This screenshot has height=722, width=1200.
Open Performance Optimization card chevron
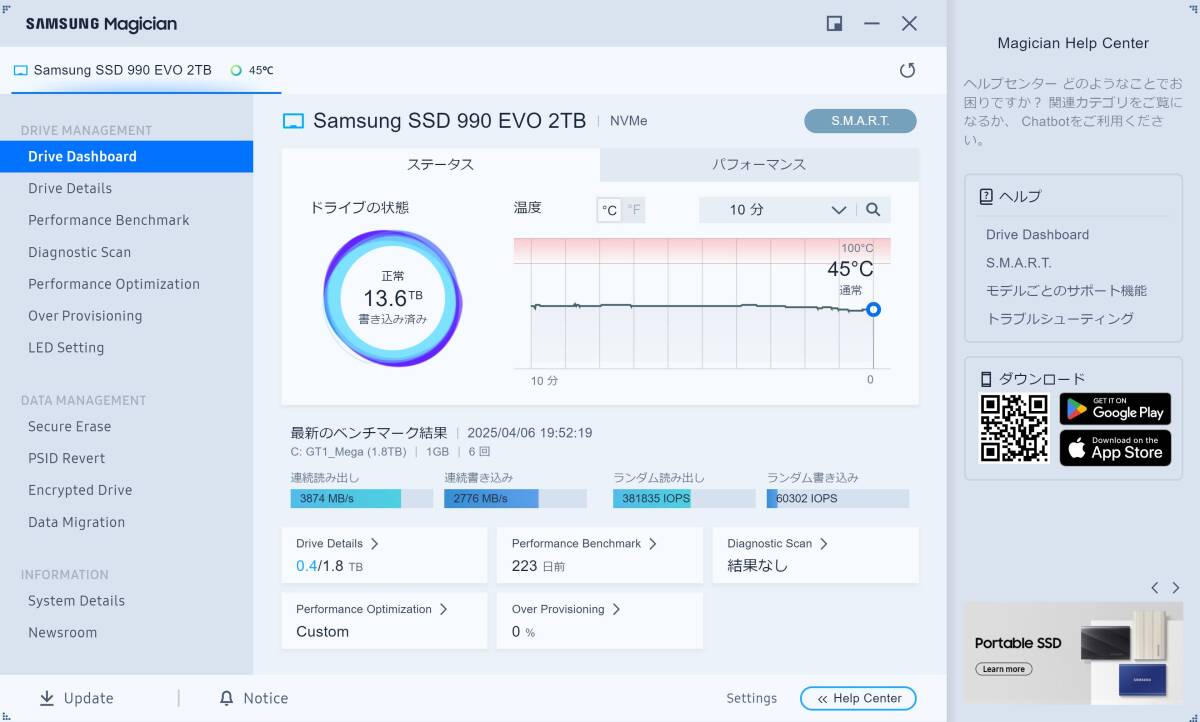pos(443,609)
